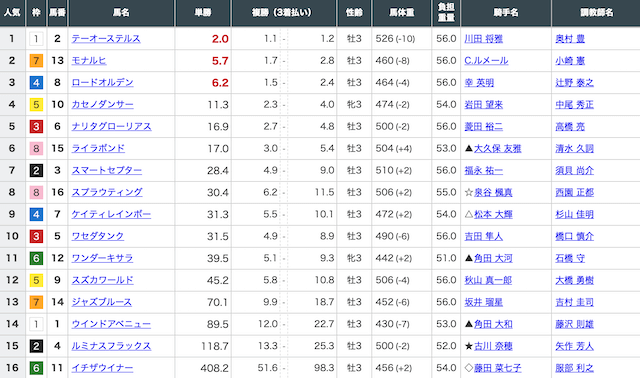Click jockey C.ルメール link
640x378 pixels.
click(x=486, y=61)
